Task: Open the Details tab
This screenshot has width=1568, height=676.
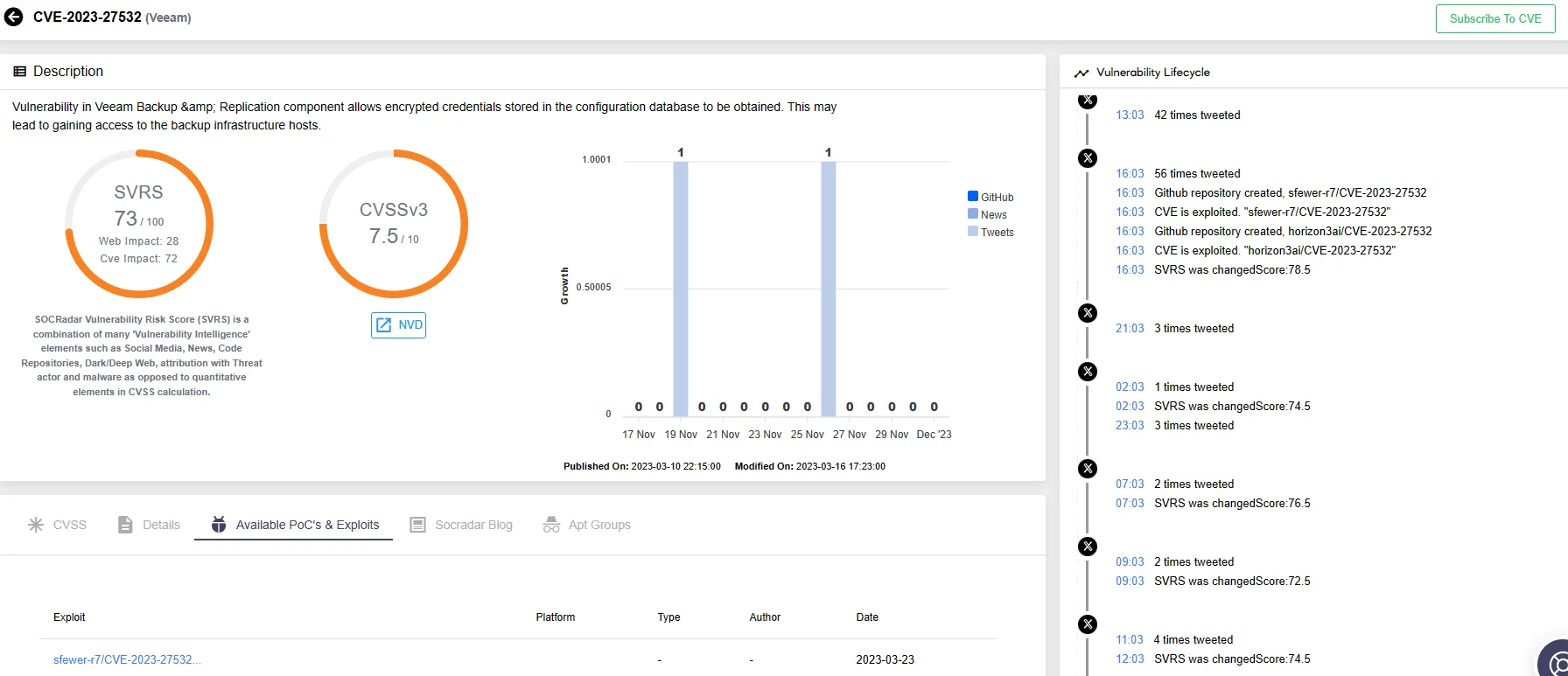Action: click(x=149, y=525)
